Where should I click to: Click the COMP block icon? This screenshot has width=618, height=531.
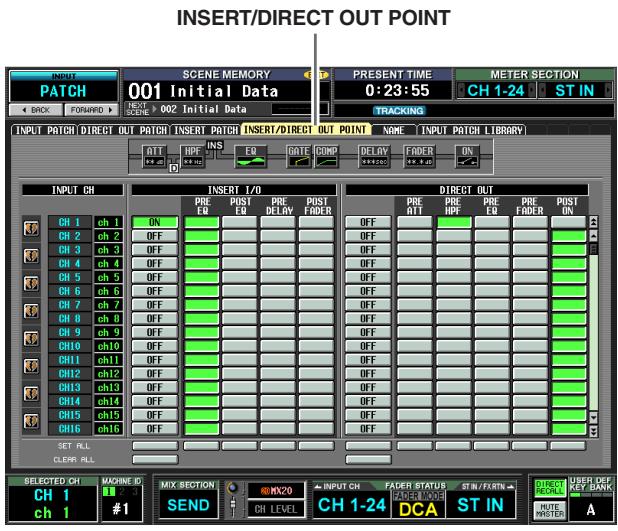click(326, 156)
